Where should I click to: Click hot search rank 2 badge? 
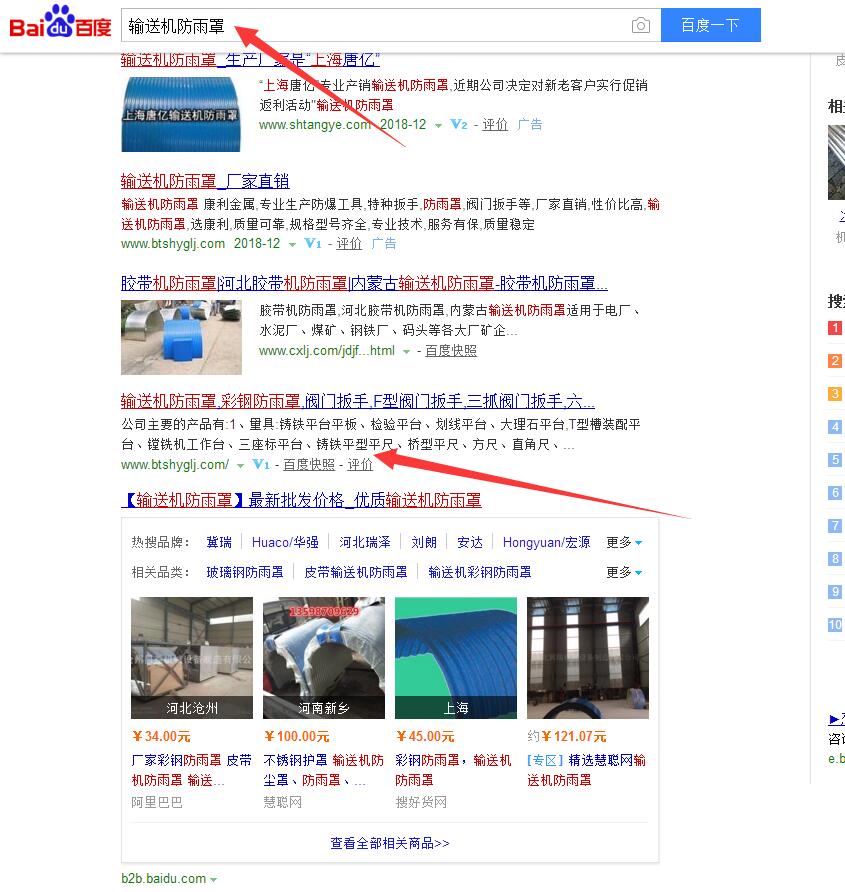coord(835,361)
